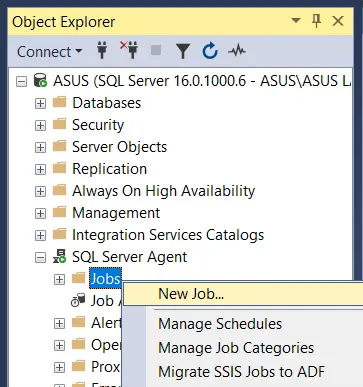
Task: Expand the Operators node
Action: point(59,345)
